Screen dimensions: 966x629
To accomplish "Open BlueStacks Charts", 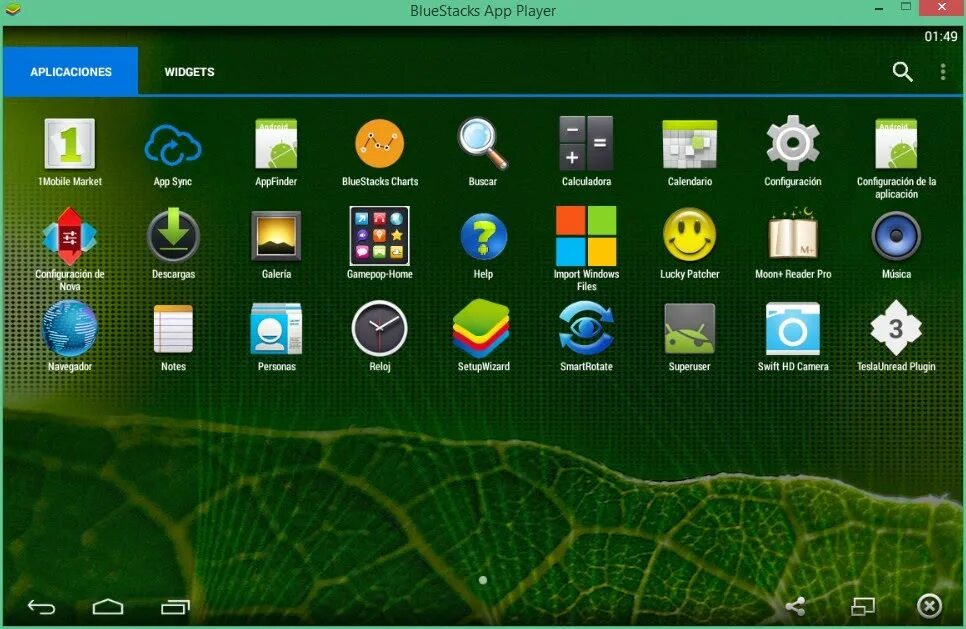I will 379,145.
